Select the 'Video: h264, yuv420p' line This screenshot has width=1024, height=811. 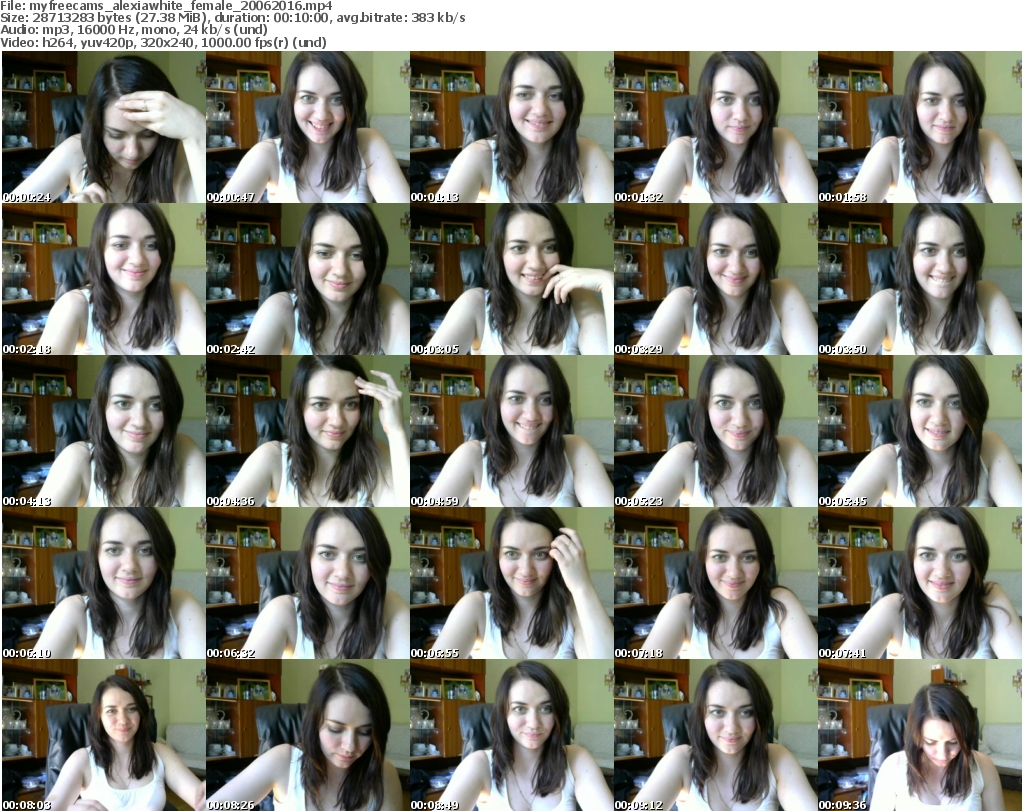[163, 42]
